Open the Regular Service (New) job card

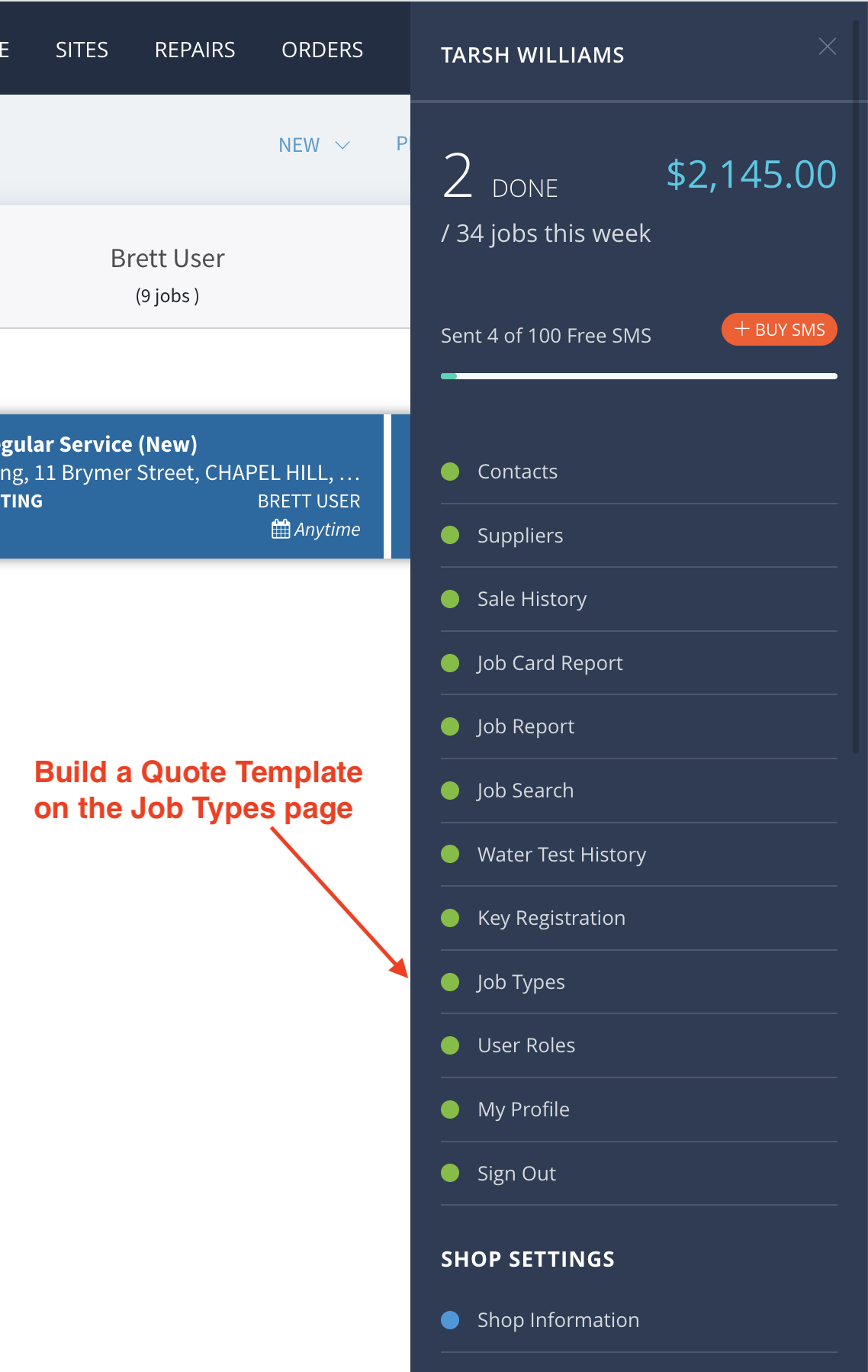(x=191, y=487)
